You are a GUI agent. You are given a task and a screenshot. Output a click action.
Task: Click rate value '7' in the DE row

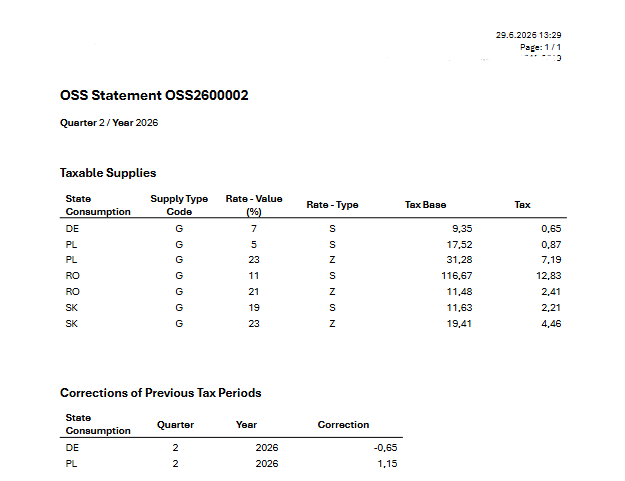(x=254, y=229)
